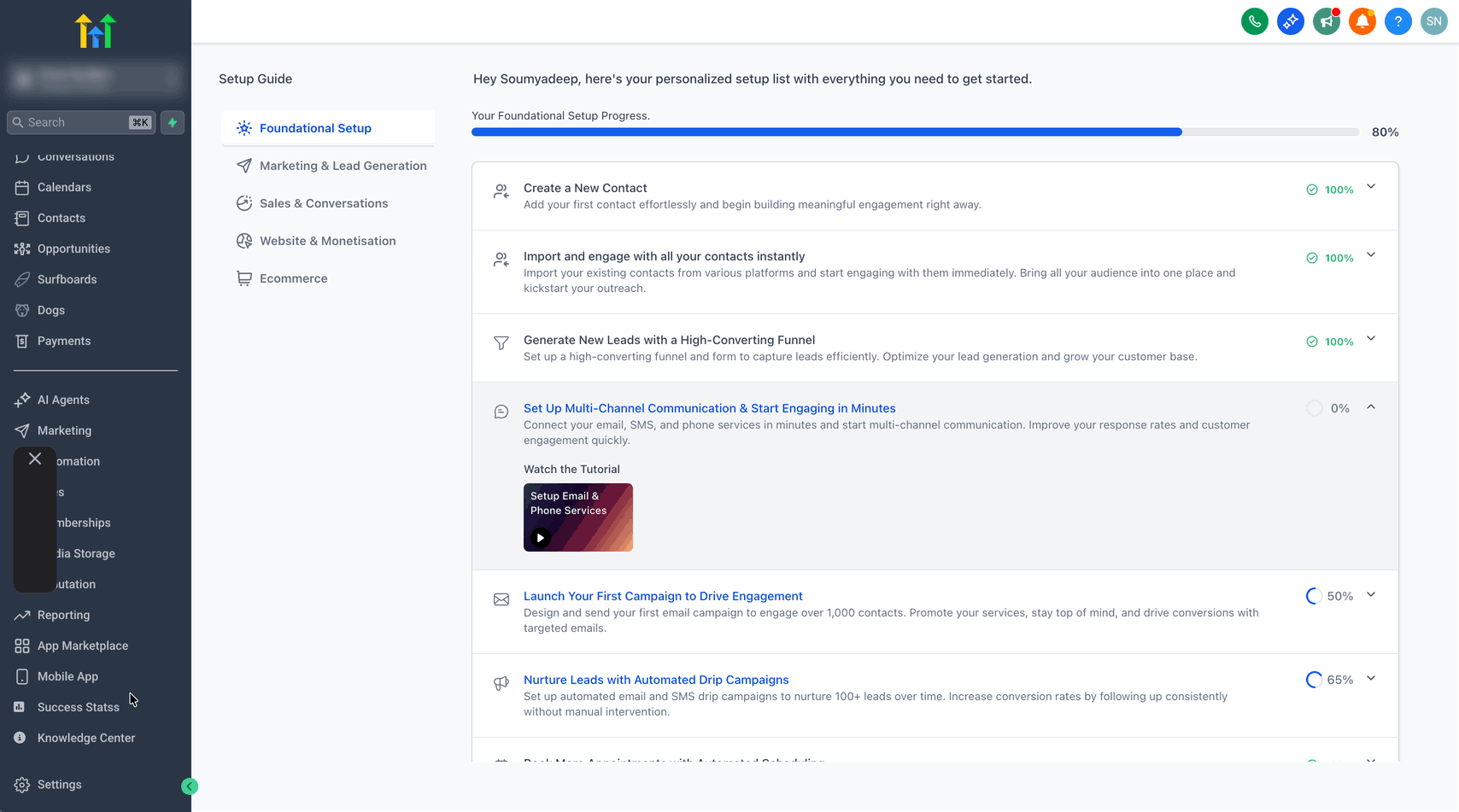Expand the Create a New Contact section
Screen dimensions: 1459x812
(1371, 187)
